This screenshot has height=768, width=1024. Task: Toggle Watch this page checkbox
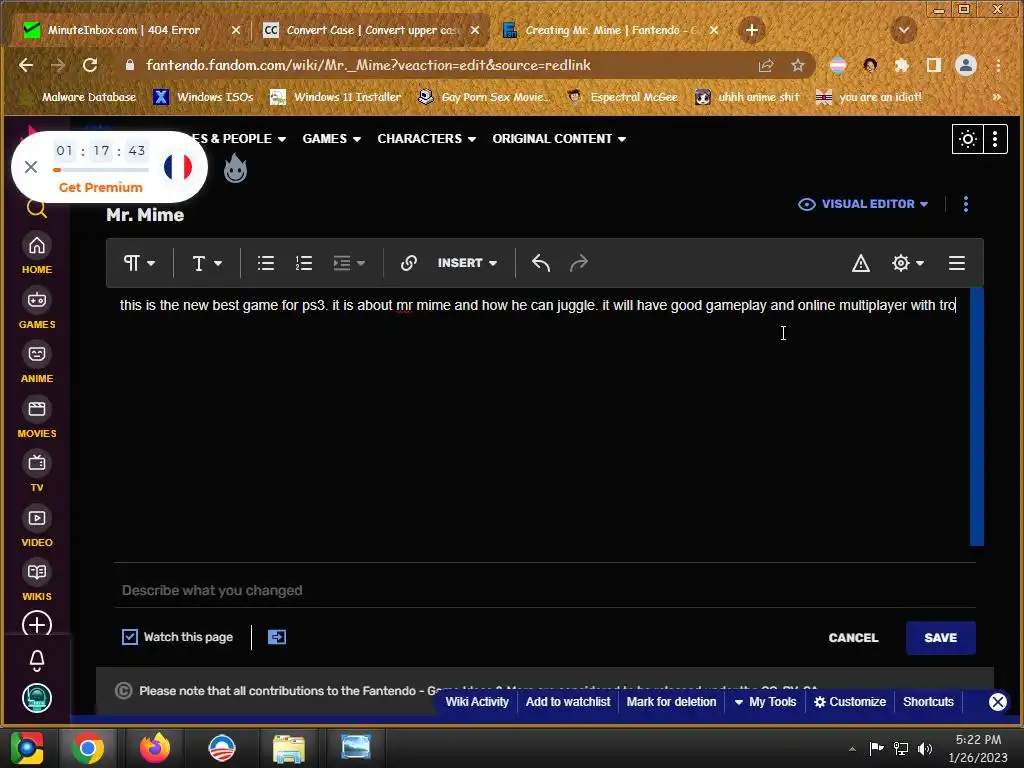[130, 637]
